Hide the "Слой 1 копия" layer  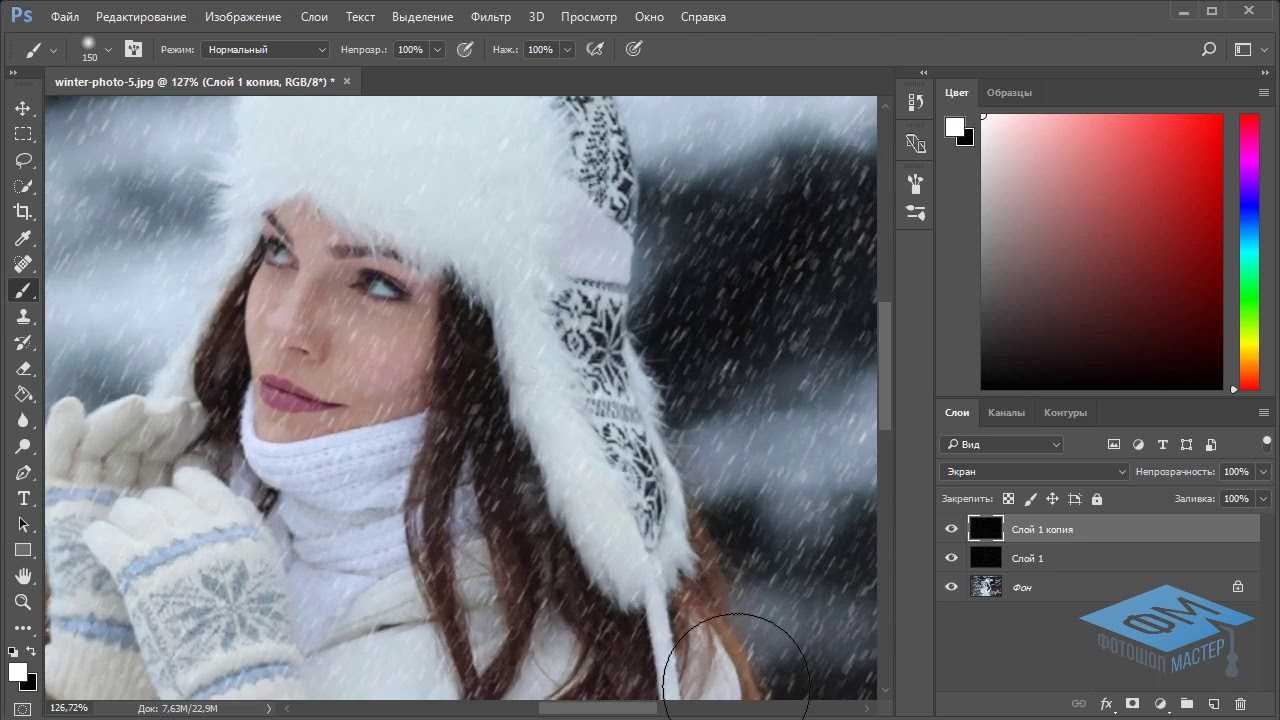[952, 529]
